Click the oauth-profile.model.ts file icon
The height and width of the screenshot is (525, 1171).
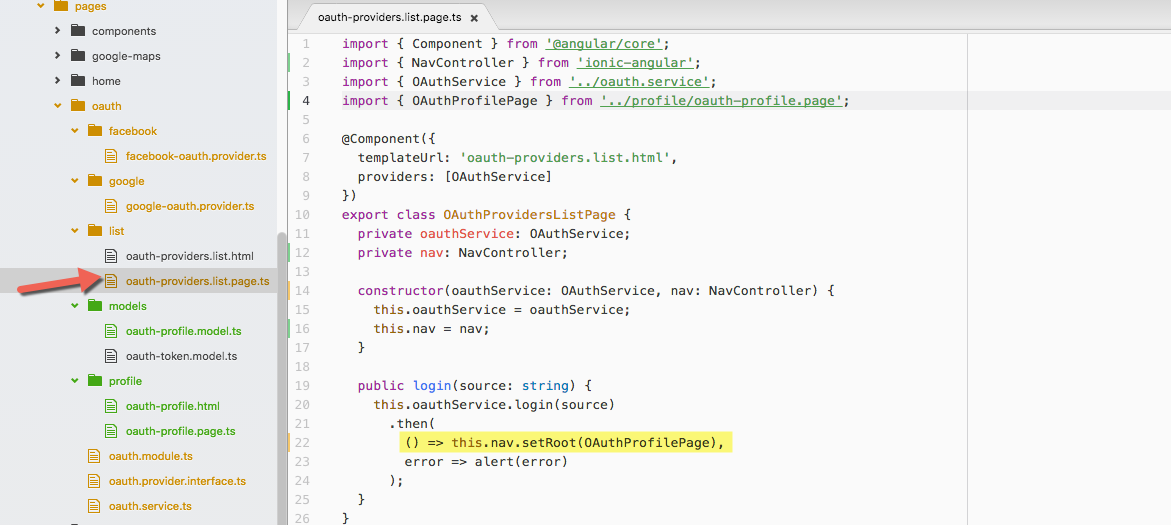(x=111, y=331)
